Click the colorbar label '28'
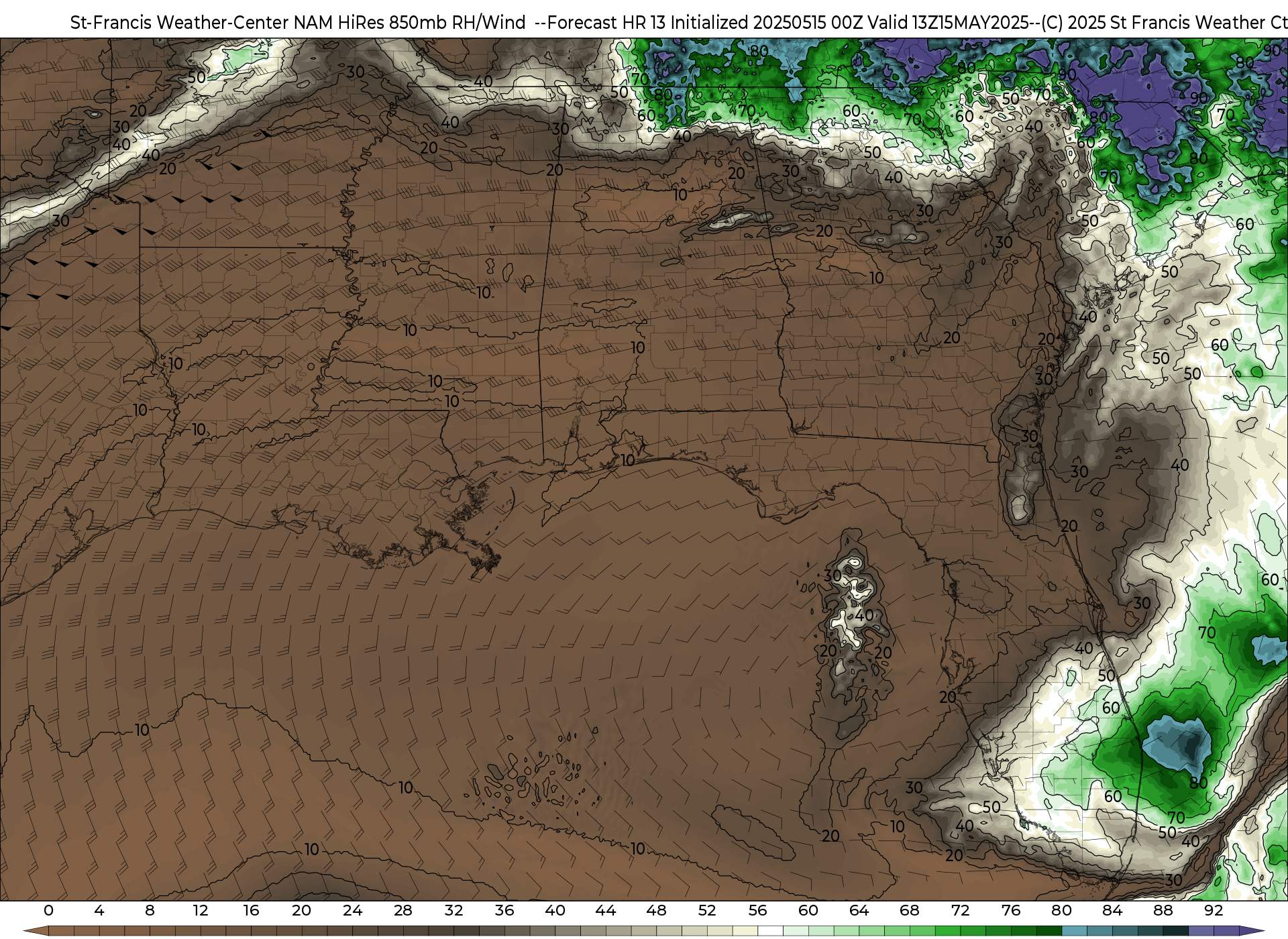 click(x=403, y=910)
